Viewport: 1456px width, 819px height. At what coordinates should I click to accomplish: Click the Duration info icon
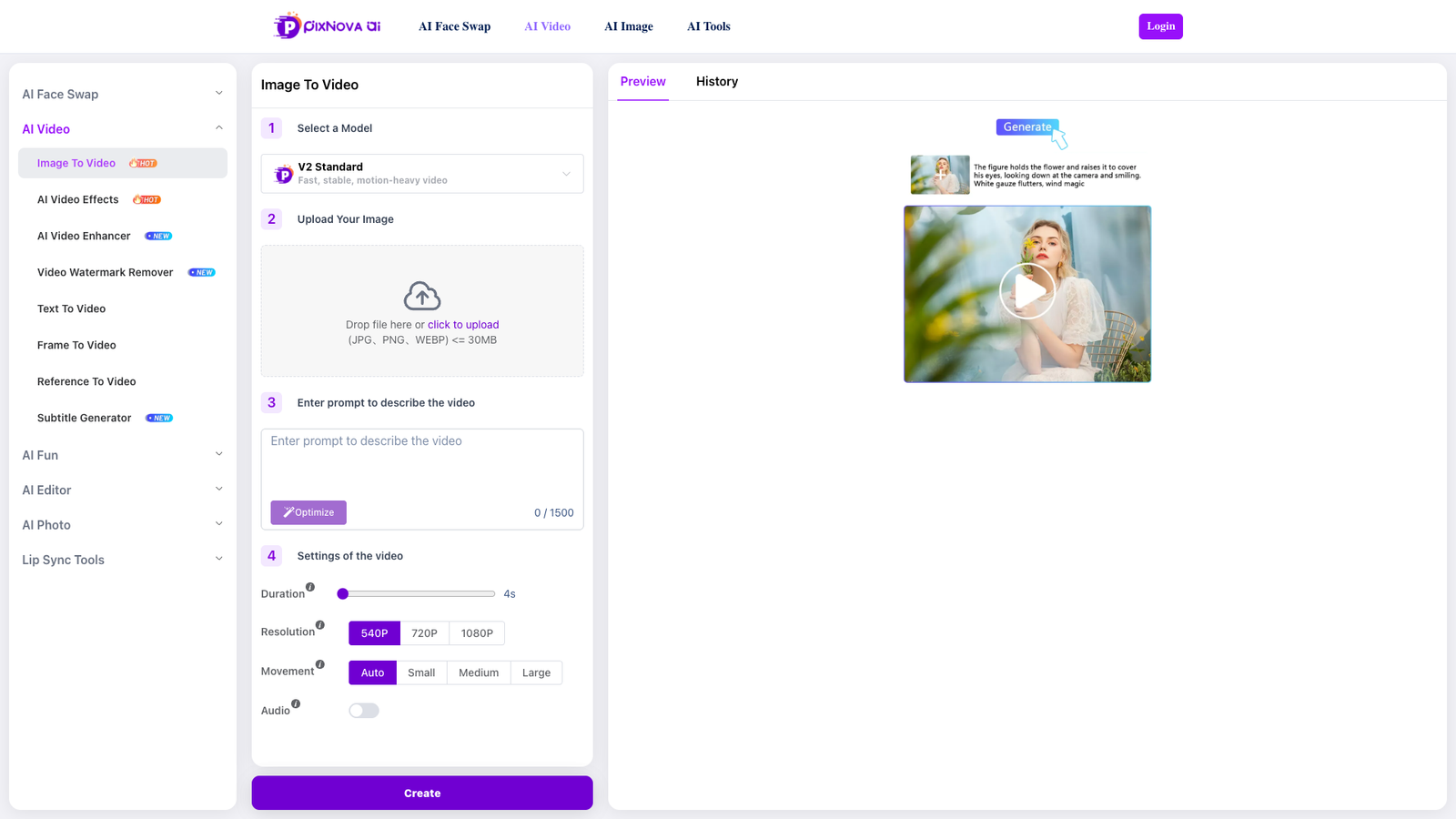310,587
